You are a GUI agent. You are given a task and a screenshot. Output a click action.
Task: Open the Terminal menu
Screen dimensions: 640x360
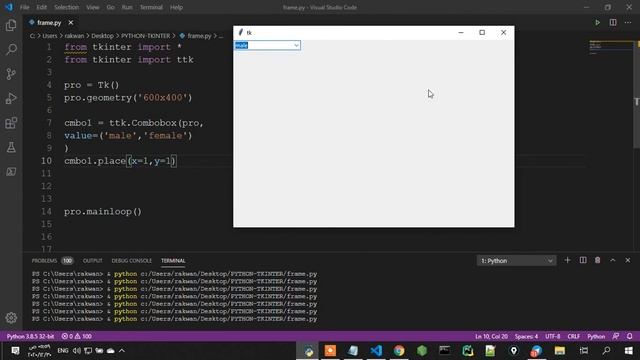151,7
